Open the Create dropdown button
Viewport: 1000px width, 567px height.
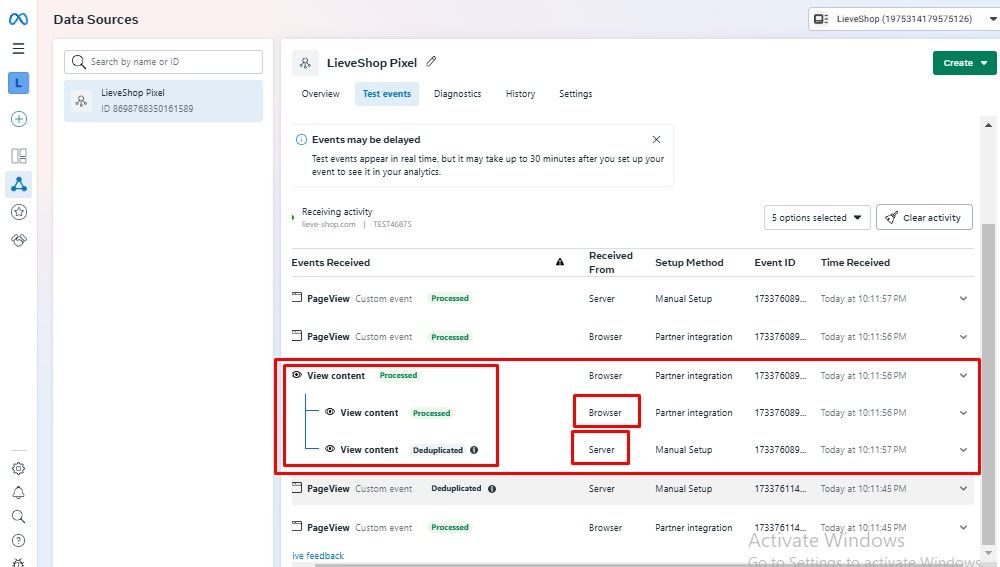pos(964,63)
